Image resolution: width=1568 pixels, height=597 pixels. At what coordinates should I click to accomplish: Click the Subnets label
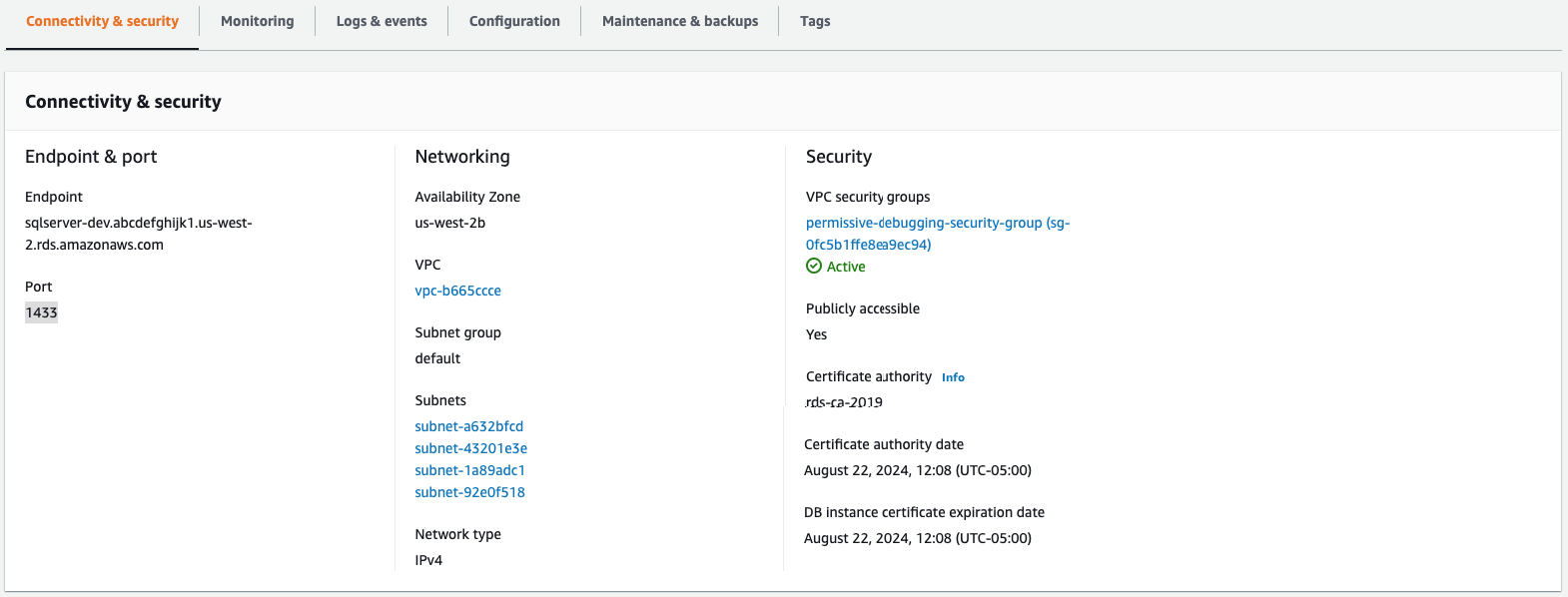click(440, 400)
